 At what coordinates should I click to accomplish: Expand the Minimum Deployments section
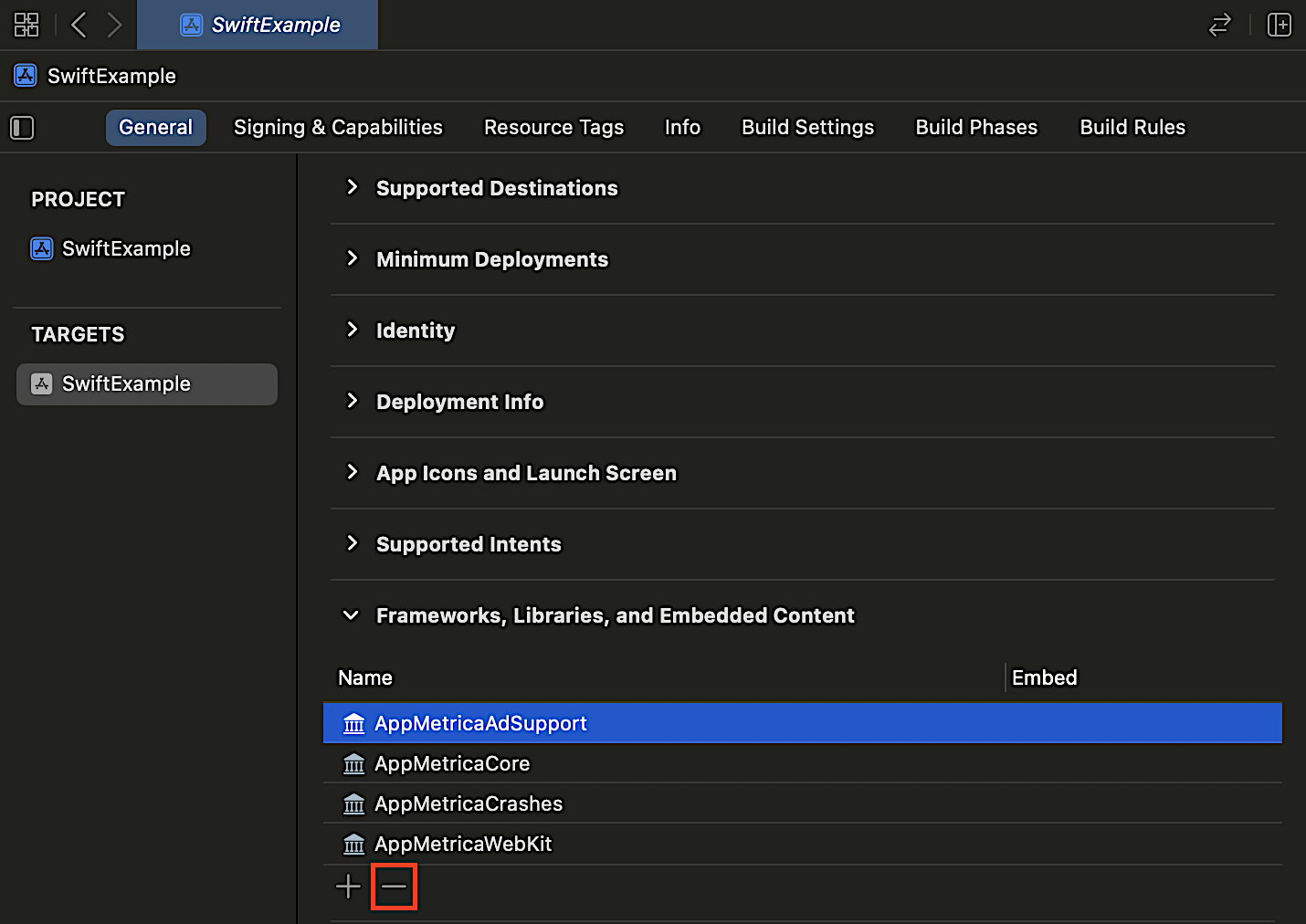(352, 258)
